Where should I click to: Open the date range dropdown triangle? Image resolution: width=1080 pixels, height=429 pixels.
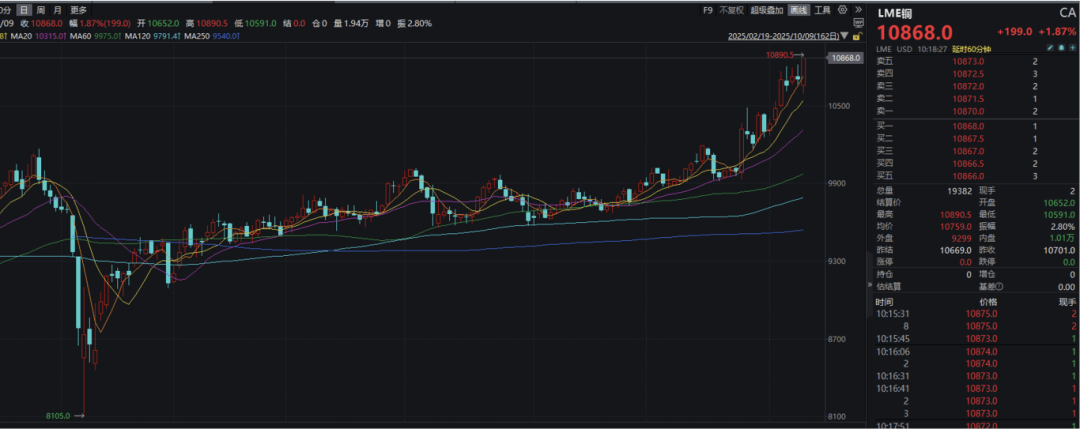(x=844, y=36)
